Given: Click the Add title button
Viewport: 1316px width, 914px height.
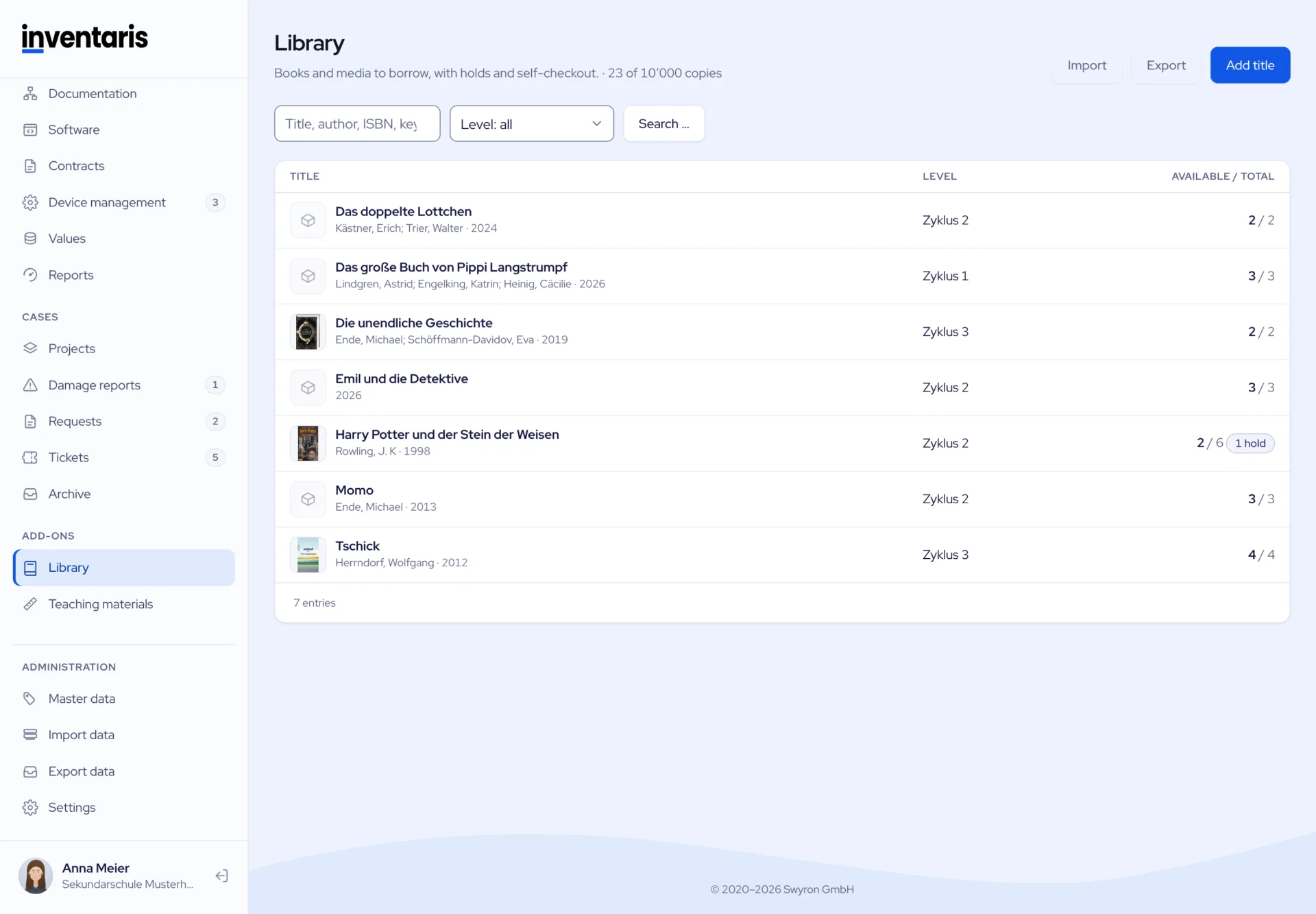Looking at the screenshot, I should tap(1250, 65).
